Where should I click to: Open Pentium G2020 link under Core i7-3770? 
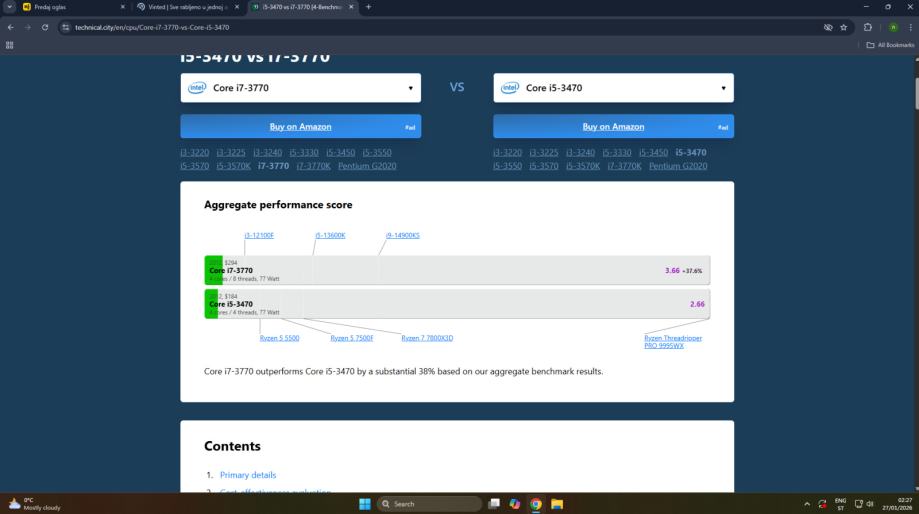click(x=367, y=166)
